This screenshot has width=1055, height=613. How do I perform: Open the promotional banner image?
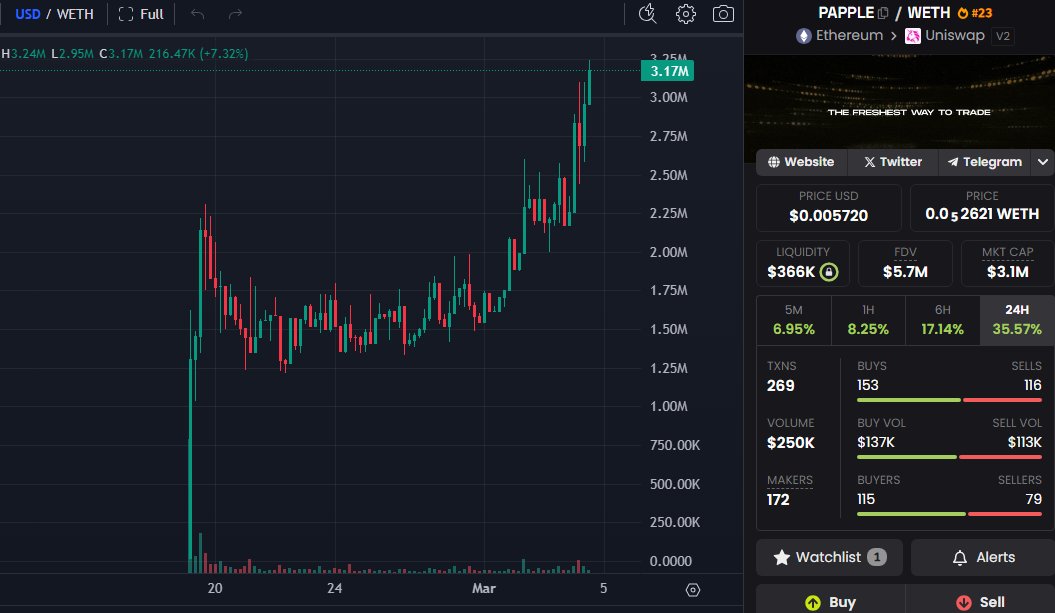[x=899, y=102]
